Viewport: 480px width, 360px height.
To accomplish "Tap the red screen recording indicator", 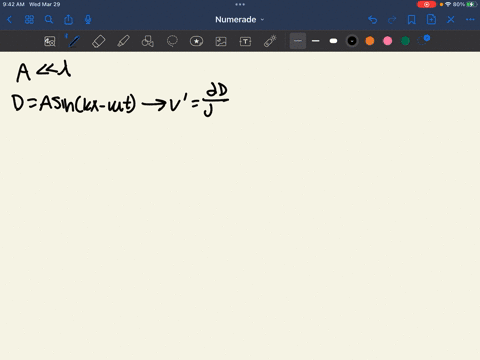I will point(426,4).
